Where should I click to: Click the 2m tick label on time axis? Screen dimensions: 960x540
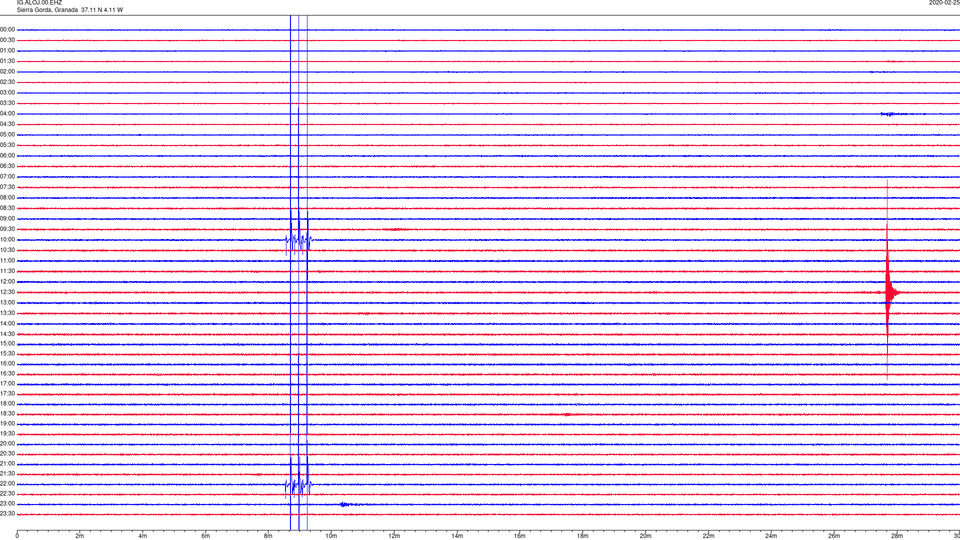pyautogui.click(x=80, y=536)
